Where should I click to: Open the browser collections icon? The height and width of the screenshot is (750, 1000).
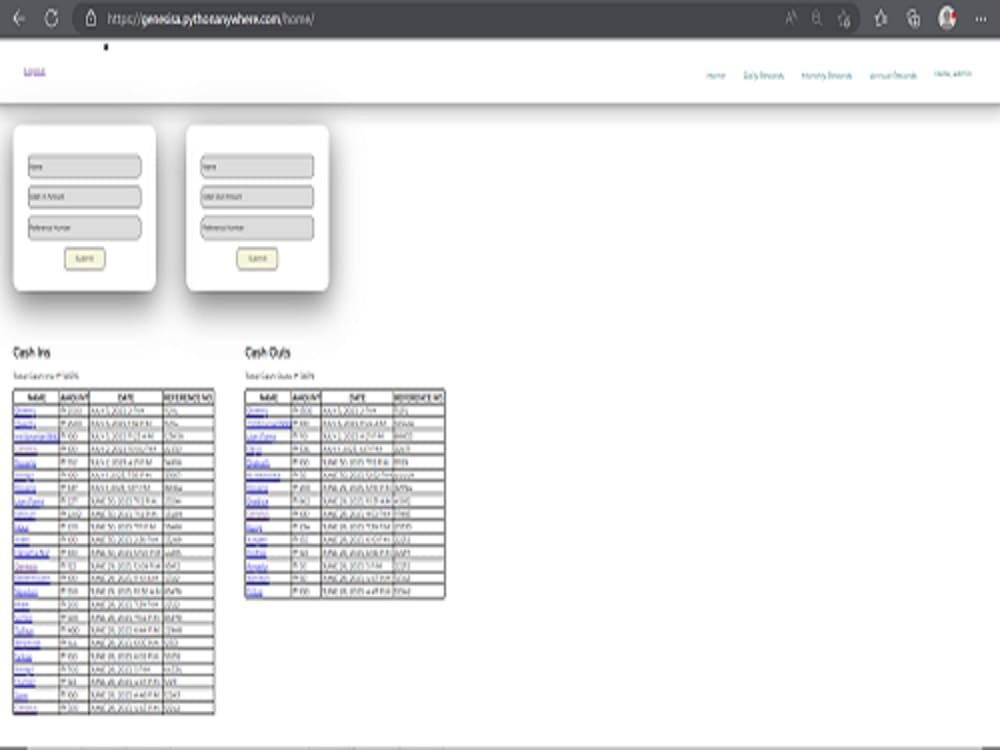pos(913,18)
